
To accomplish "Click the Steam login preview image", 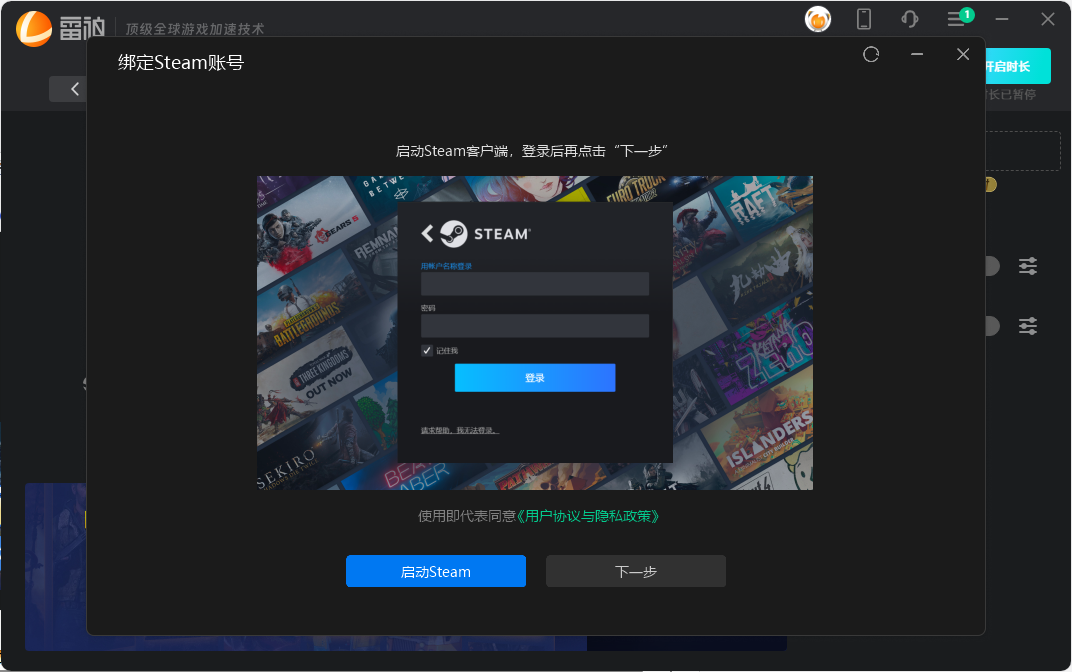I will pos(535,333).
